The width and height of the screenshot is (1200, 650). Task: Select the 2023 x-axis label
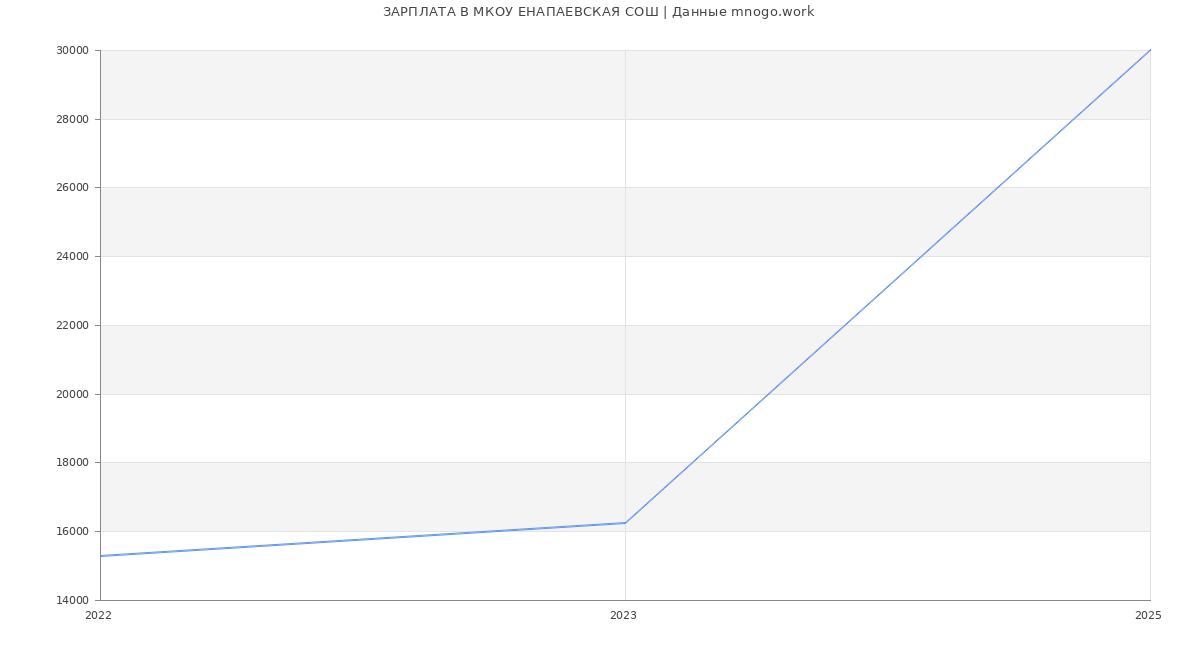(x=623, y=616)
